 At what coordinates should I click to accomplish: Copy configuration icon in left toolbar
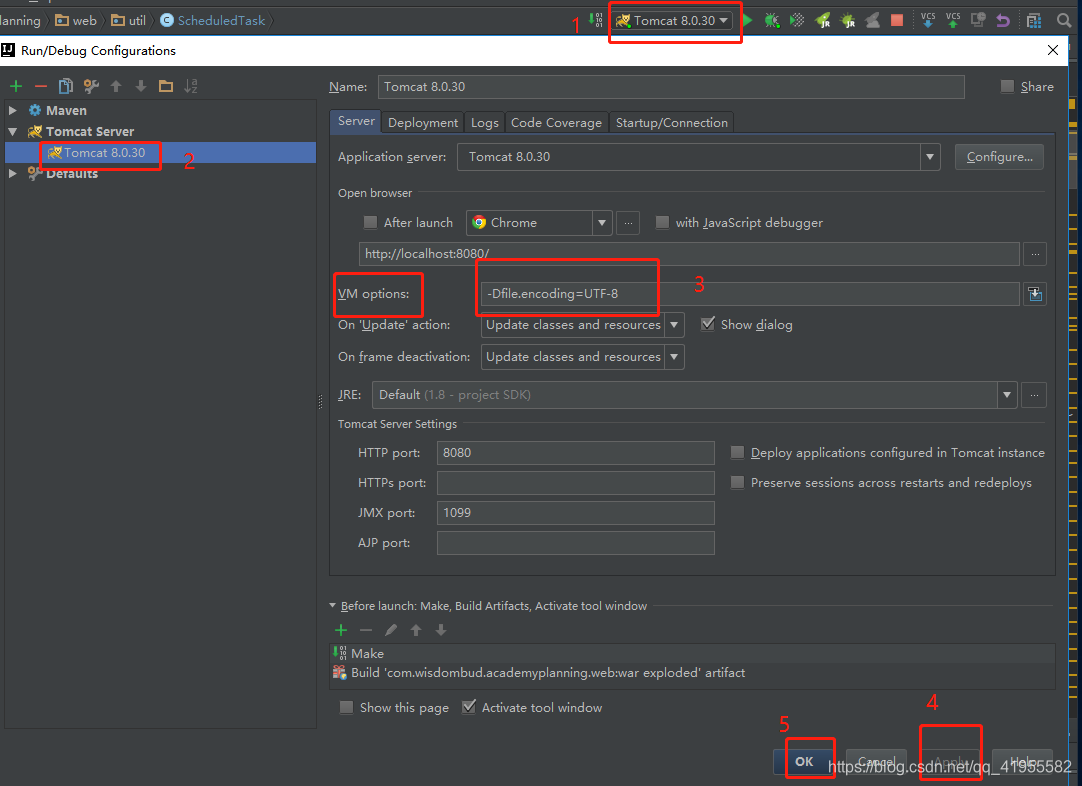tap(66, 86)
